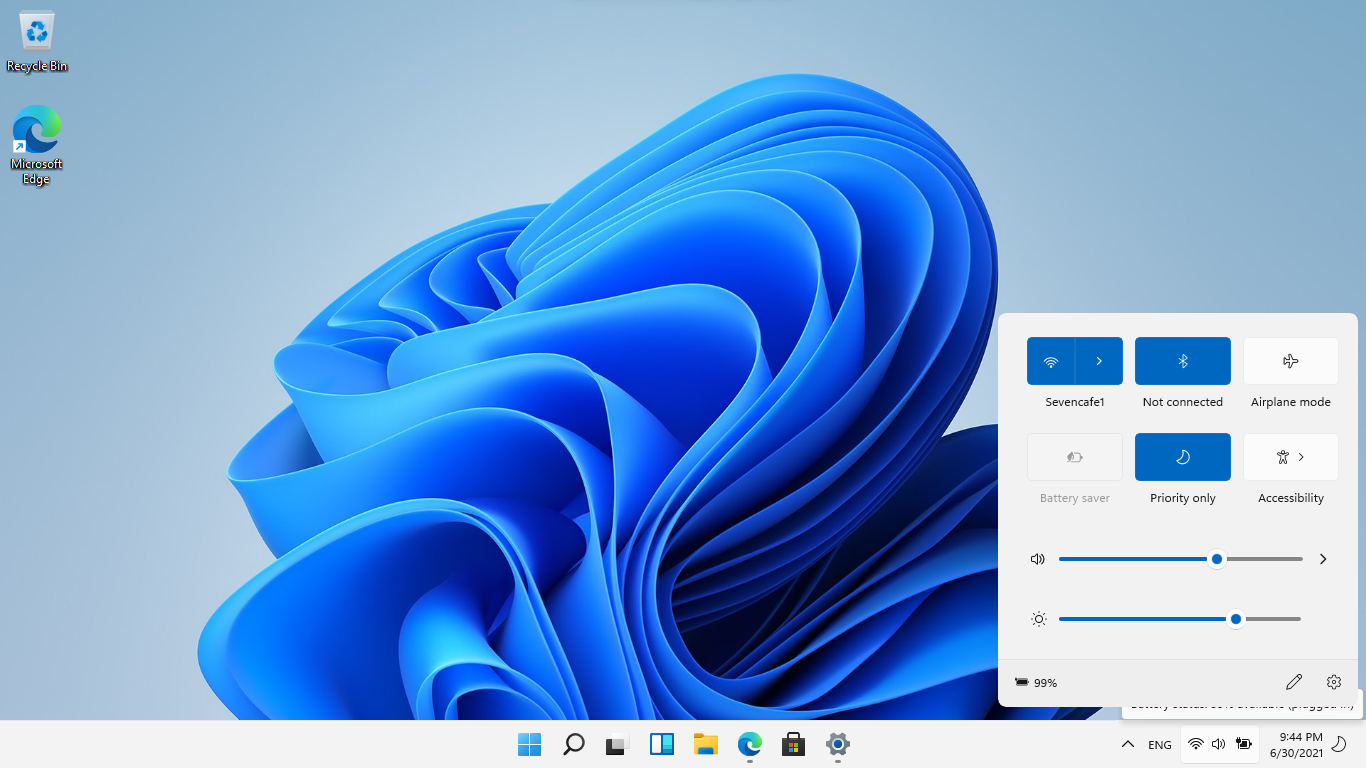
Task: Turn off Priority only focus assist
Action: pos(1183,457)
